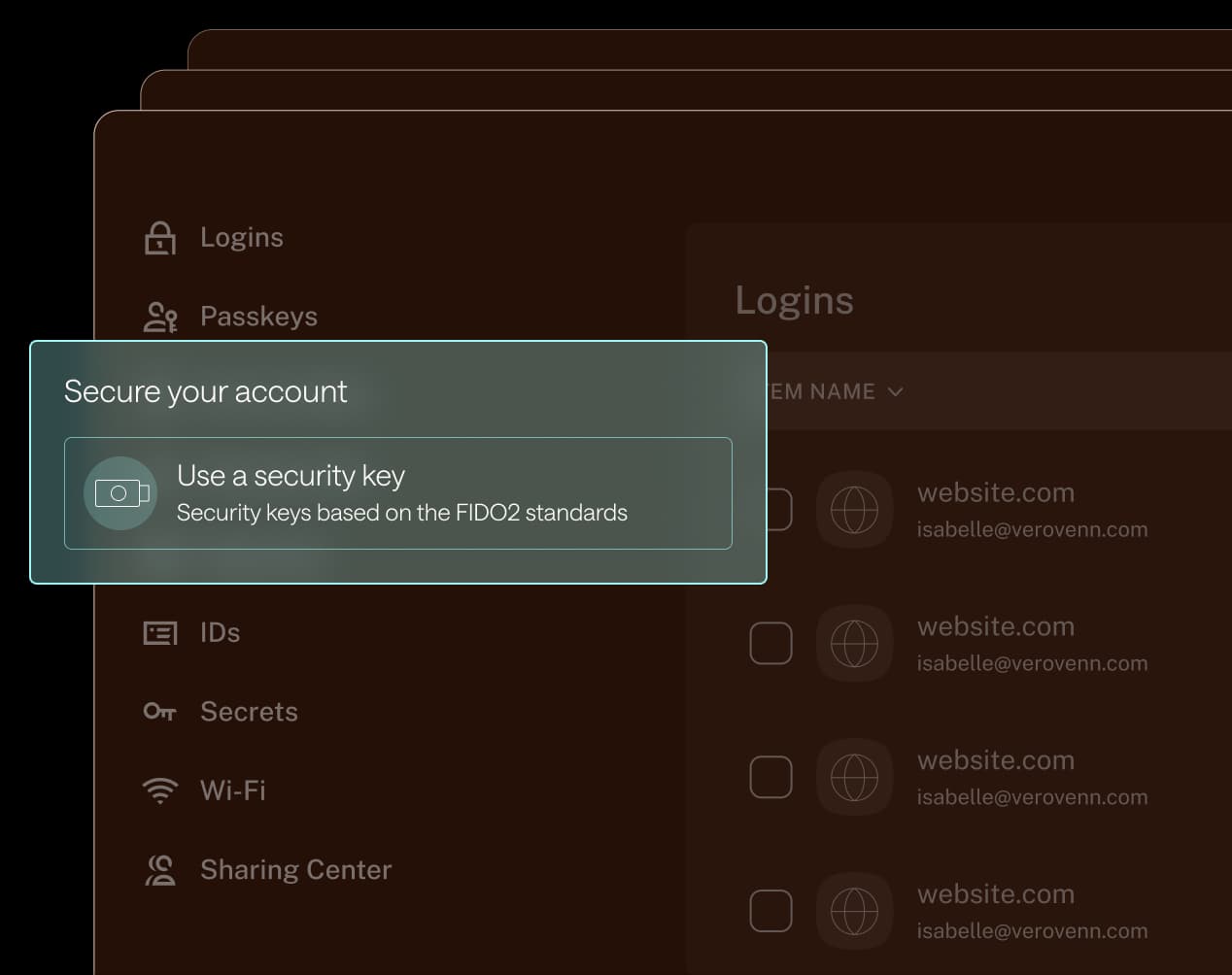Sort by ITEM NAME column header
Viewport: 1232px width, 975px height.
(x=836, y=392)
